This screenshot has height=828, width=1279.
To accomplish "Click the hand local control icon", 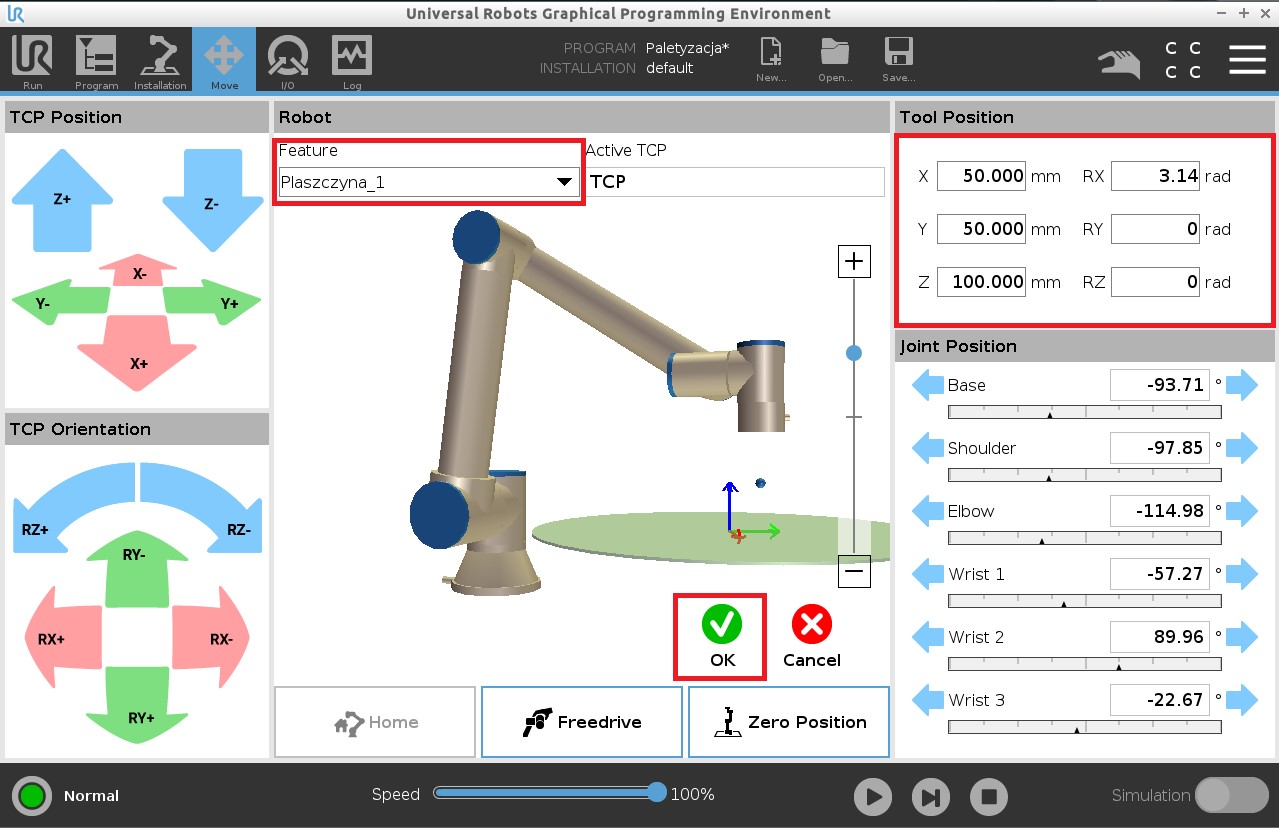I will point(1120,62).
